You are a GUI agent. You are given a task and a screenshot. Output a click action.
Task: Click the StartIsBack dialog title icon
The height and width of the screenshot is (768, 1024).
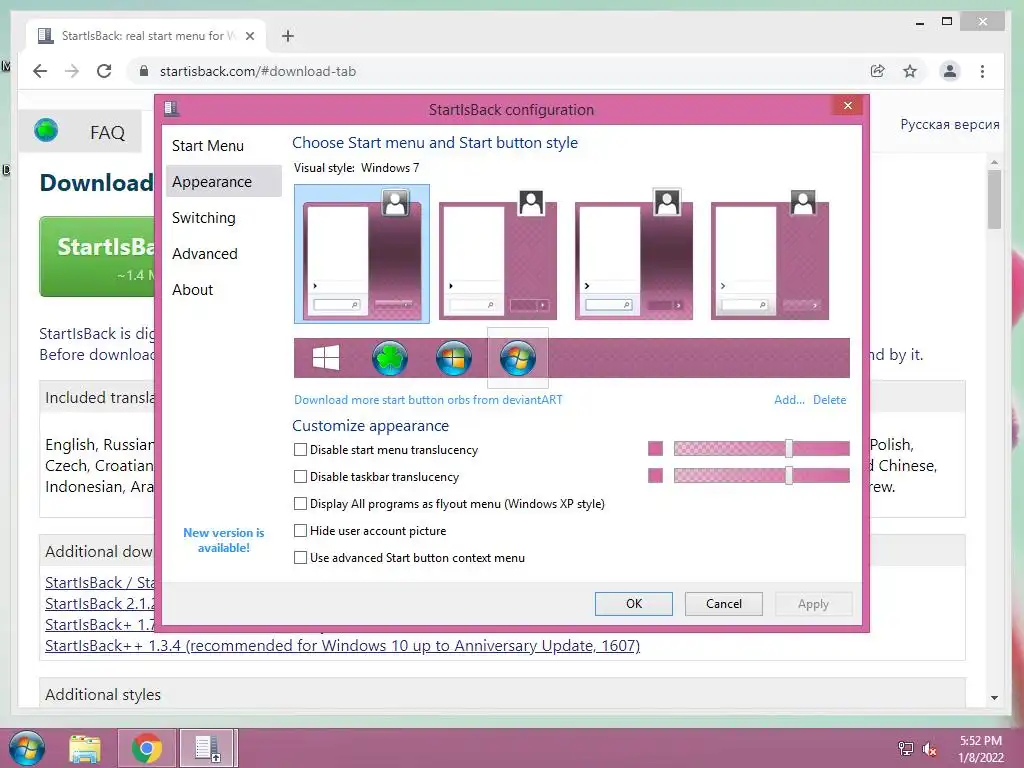[172, 108]
